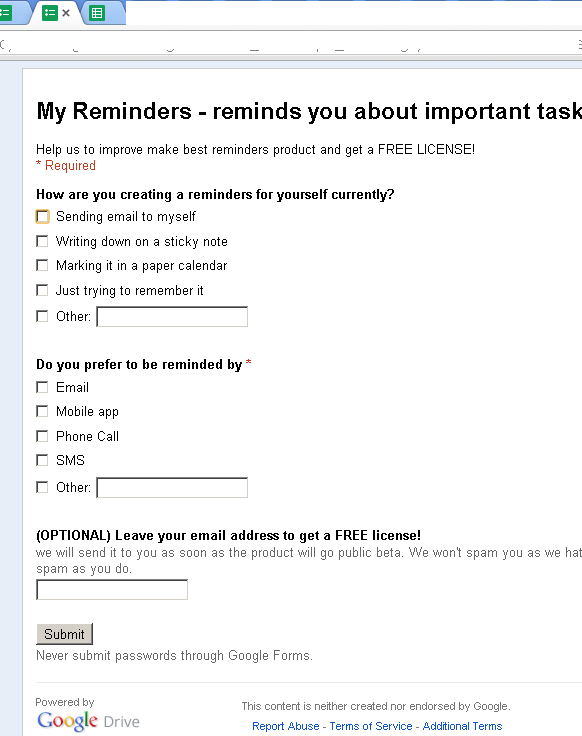This screenshot has height=736, width=582.
Task: Switch to the first green form tab
Action: (x=5, y=13)
